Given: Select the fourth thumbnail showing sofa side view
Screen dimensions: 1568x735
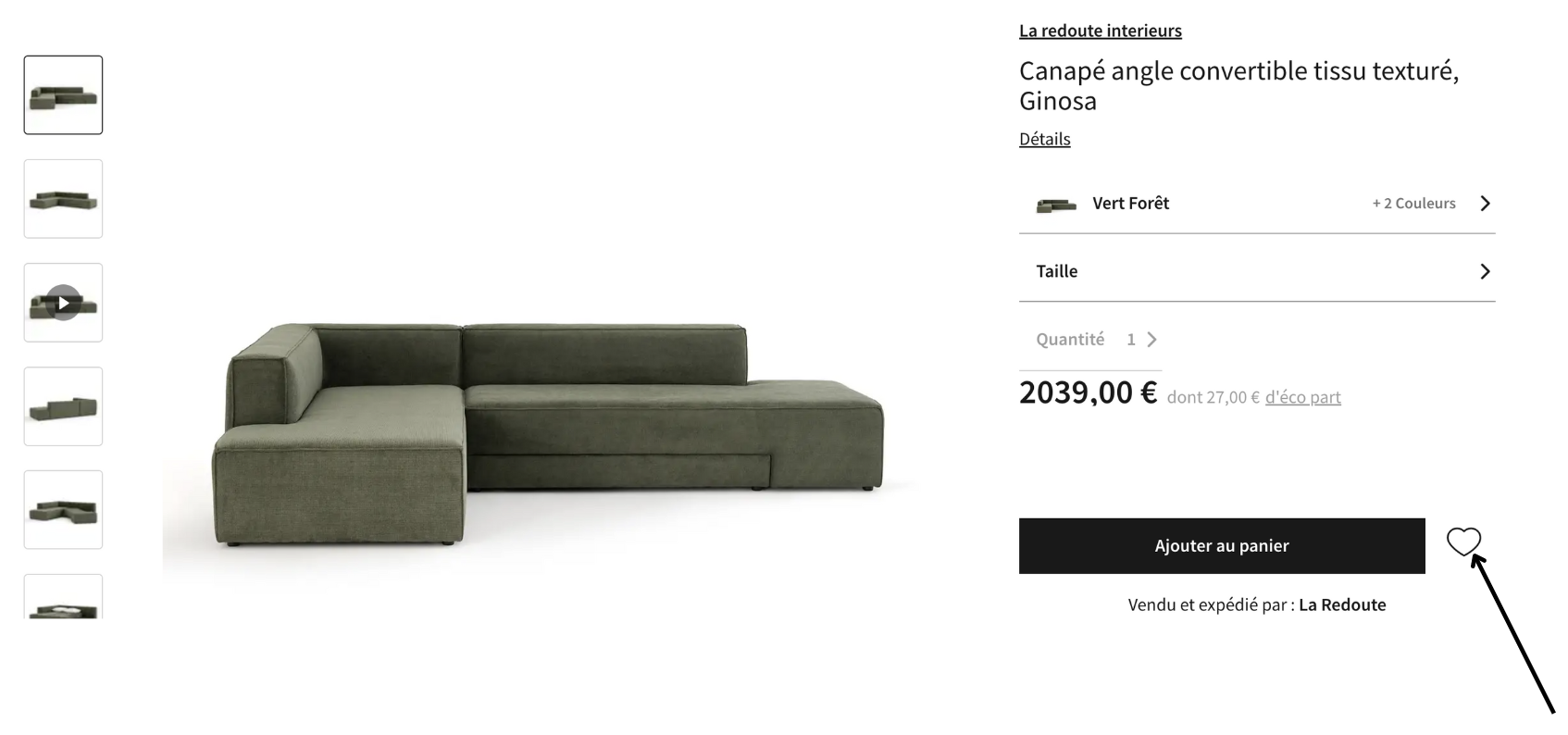Looking at the screenshot, I should click(x=63, y=406).
